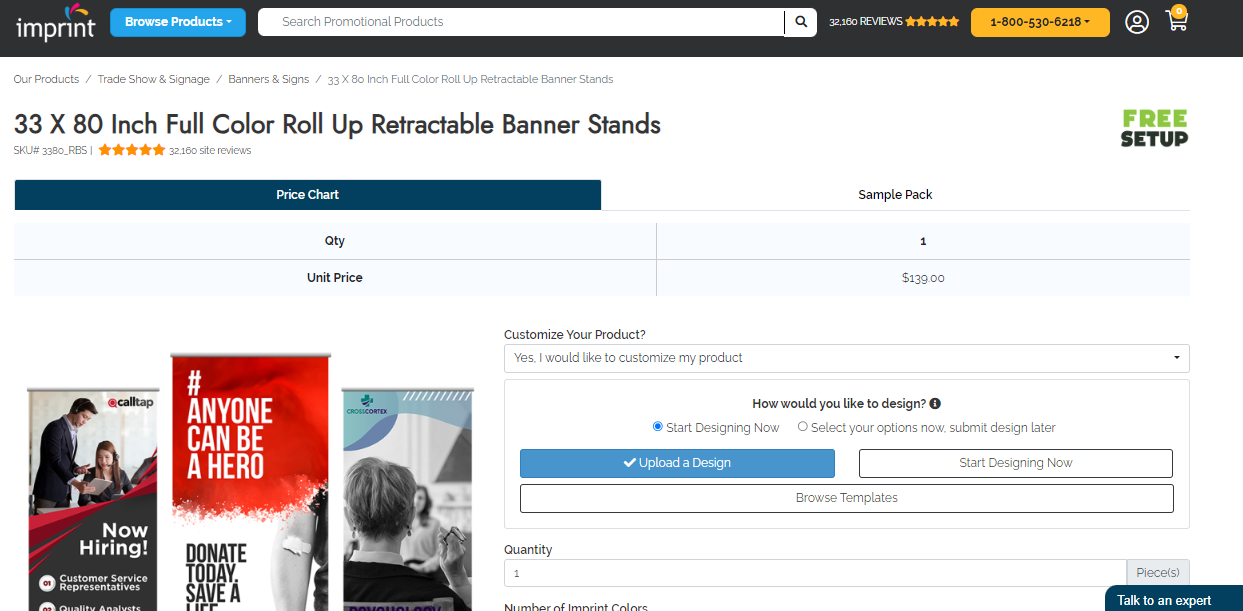Click the star rating under product title
This screenshot has width=1243, height=611.
pyautogui.click(x=132, y=151)
